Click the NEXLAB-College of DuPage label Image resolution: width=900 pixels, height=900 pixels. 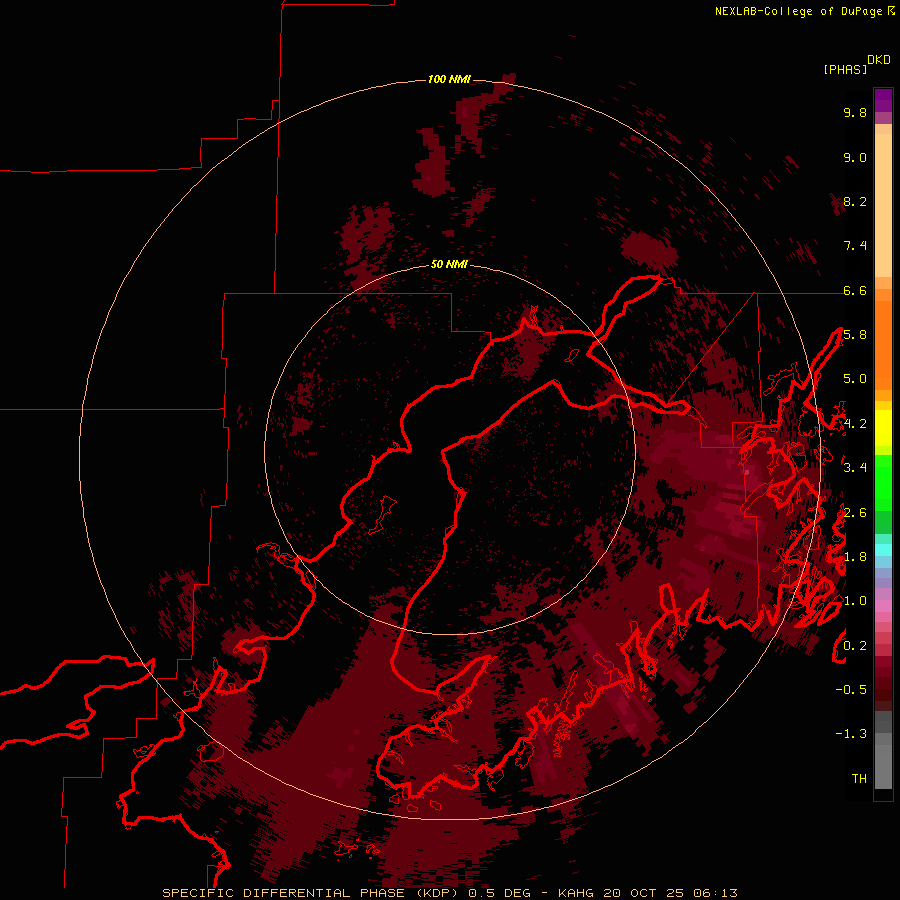point(798,11)
